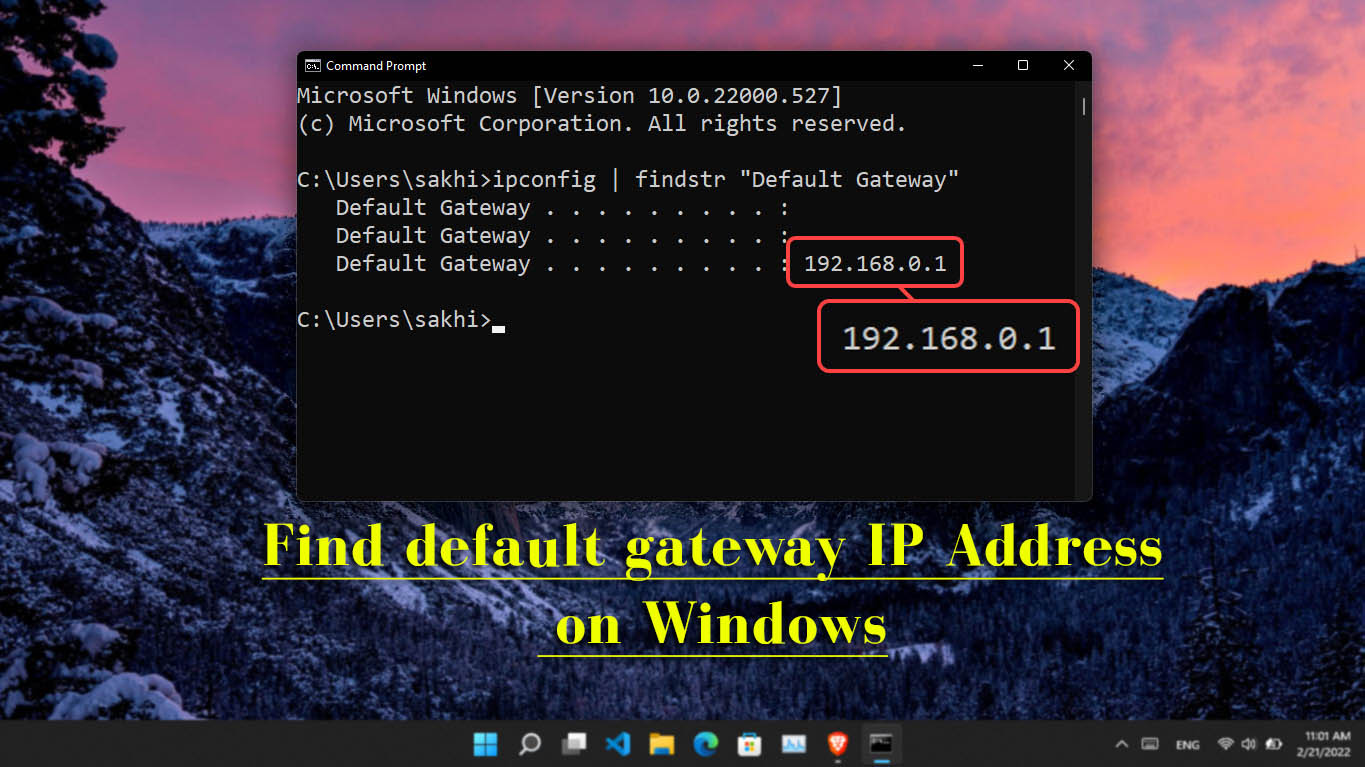1365x767 pixels.
Task: Open File Explorer from the taskbar
Action: click(x=660, y=744)
